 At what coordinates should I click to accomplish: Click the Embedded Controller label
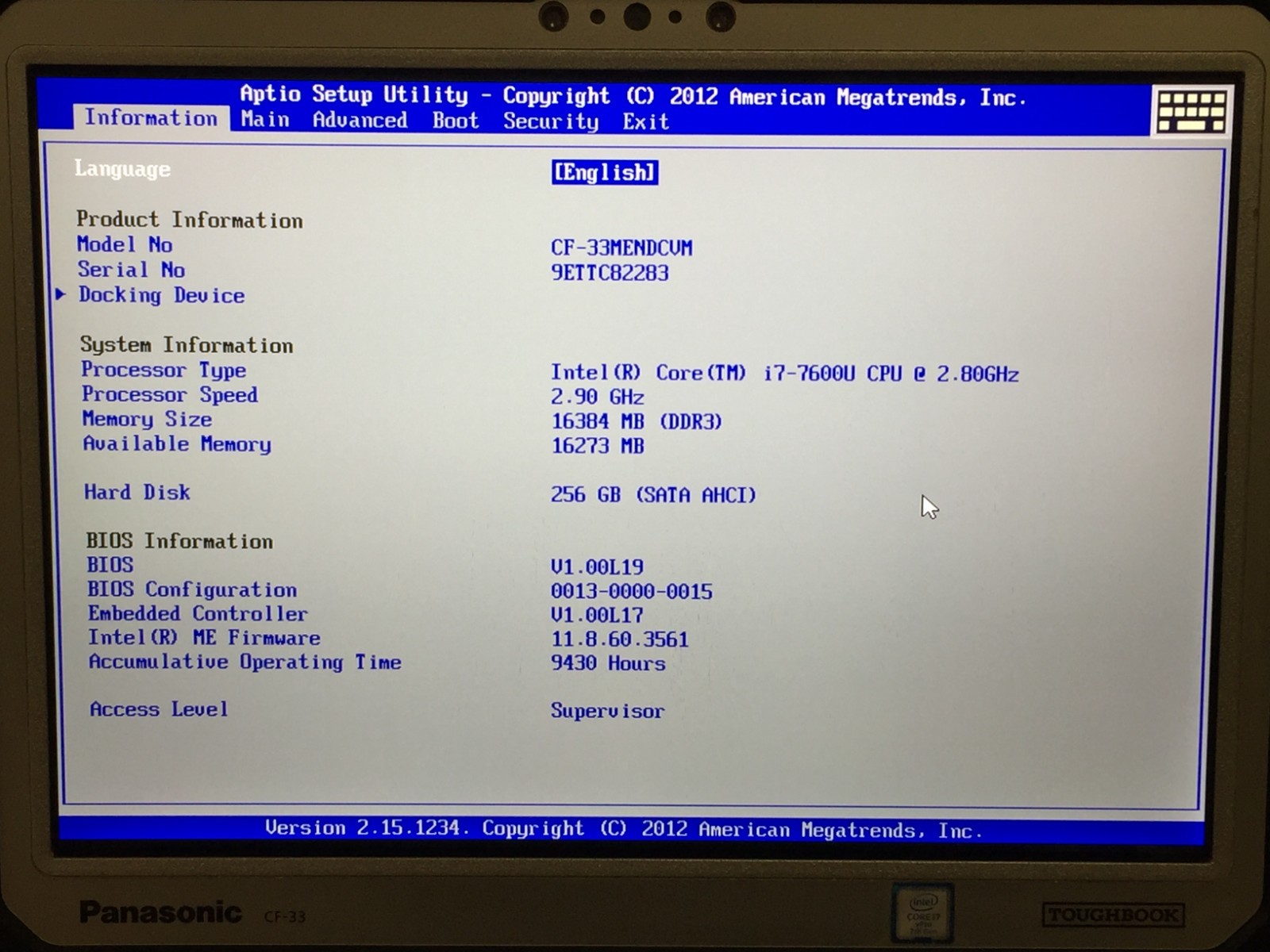pos(198,614)
